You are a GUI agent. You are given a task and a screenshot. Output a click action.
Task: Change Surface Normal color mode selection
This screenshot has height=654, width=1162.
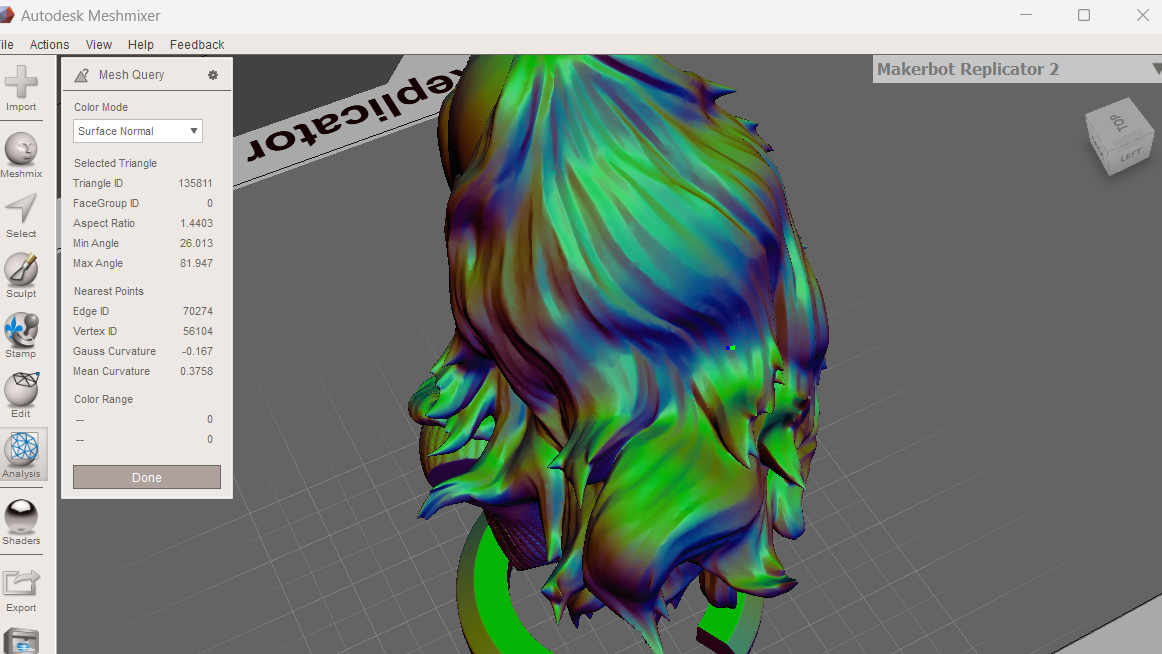point(137,131)
